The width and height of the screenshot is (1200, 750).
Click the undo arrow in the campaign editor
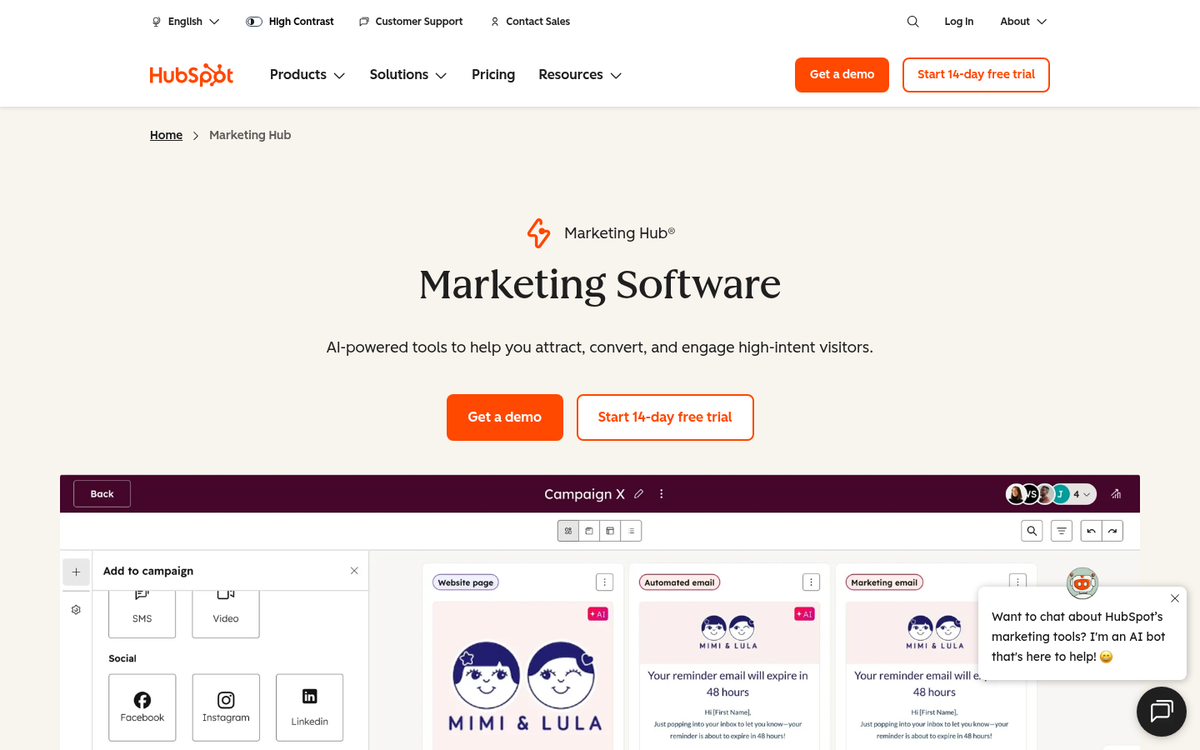[1090, 530]
